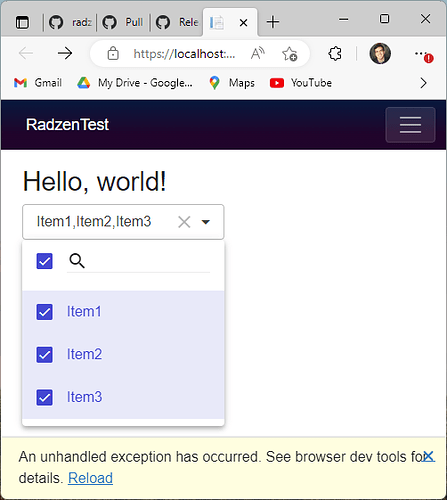
Task: Uncheck the Item1 checkbox
Action: click(44, 312)
